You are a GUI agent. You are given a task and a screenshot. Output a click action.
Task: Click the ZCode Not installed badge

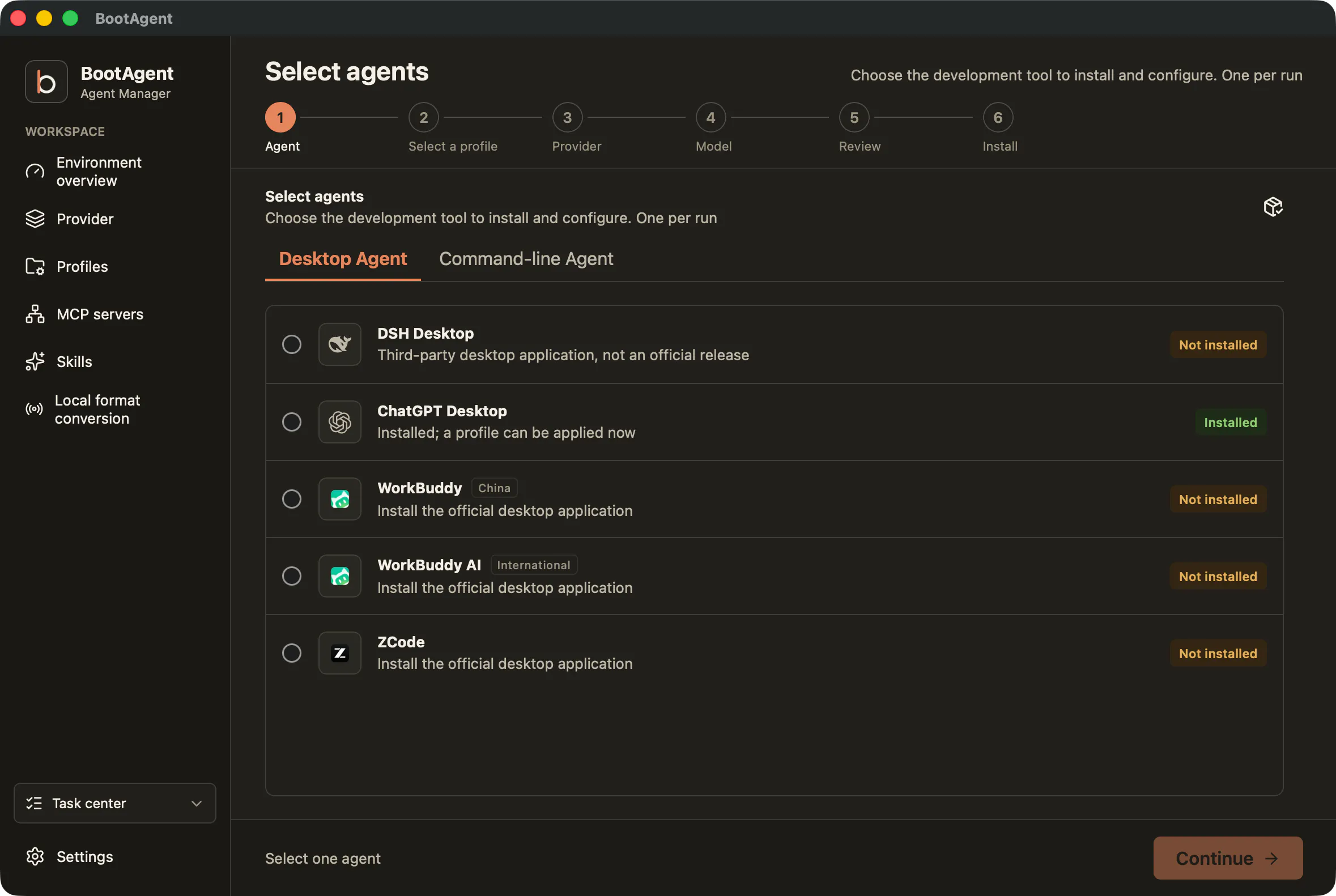1218,654
